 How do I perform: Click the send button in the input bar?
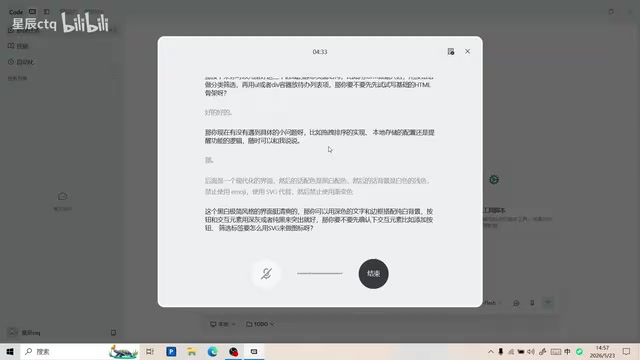548,302
